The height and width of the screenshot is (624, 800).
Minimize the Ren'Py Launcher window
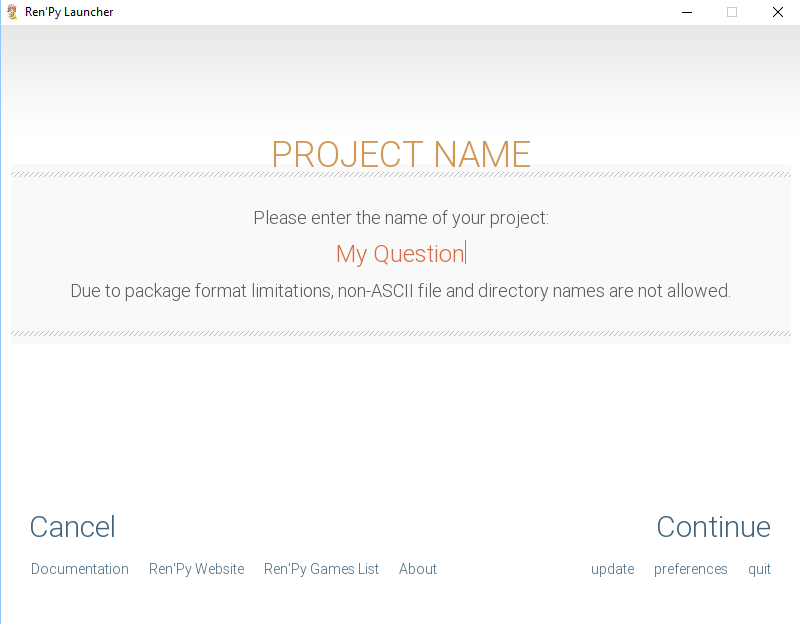pyautogui.click(x=687, y=12)
